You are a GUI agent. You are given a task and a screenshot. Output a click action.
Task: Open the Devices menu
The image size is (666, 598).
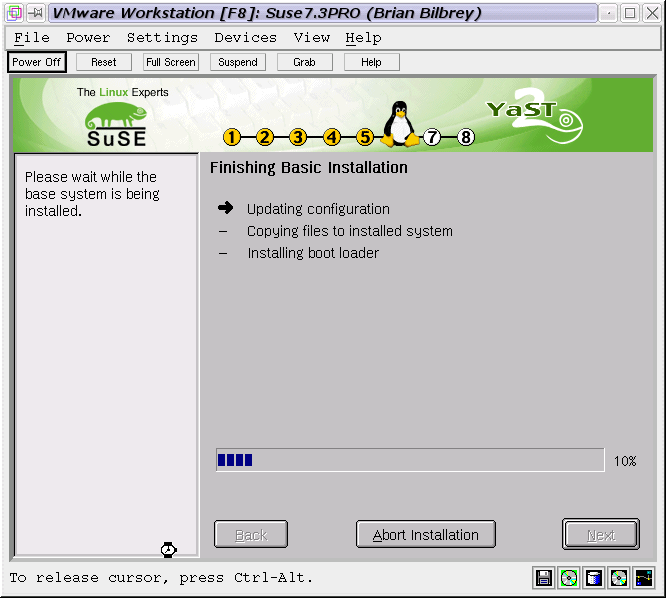(245, 37)
